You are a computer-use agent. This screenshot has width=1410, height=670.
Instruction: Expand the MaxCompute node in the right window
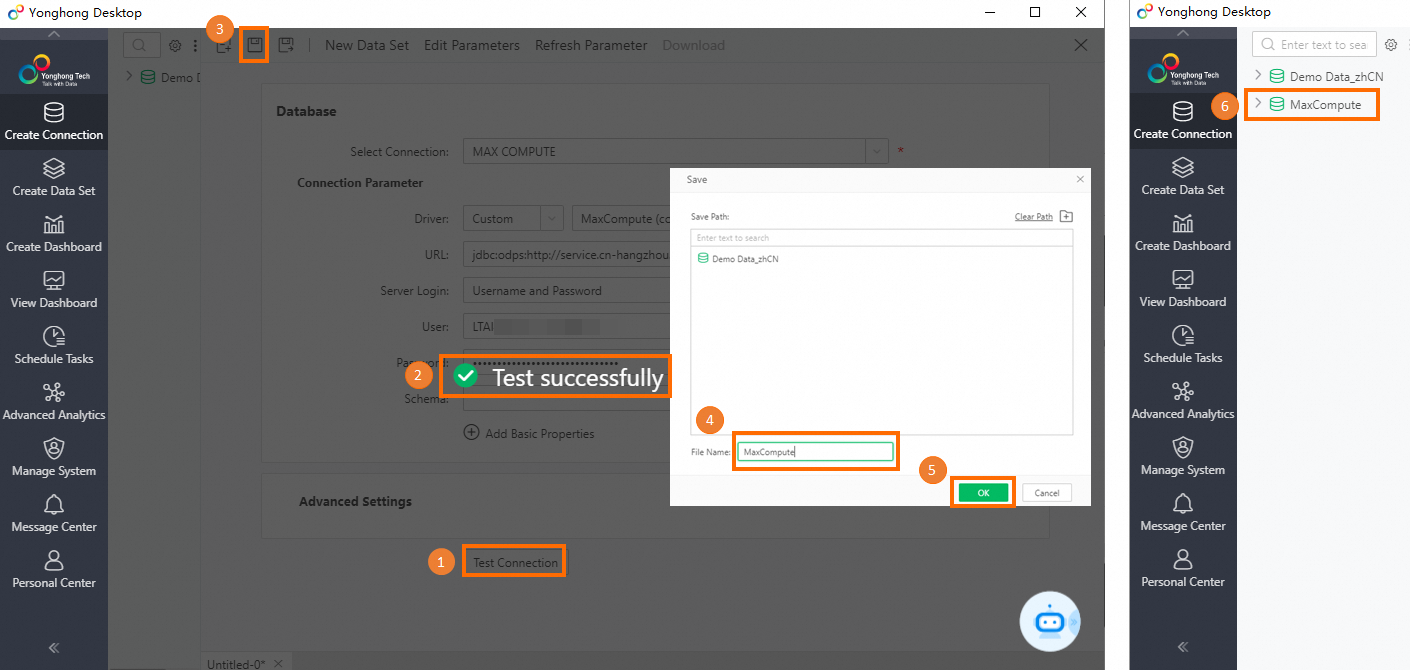[1258, 103]
